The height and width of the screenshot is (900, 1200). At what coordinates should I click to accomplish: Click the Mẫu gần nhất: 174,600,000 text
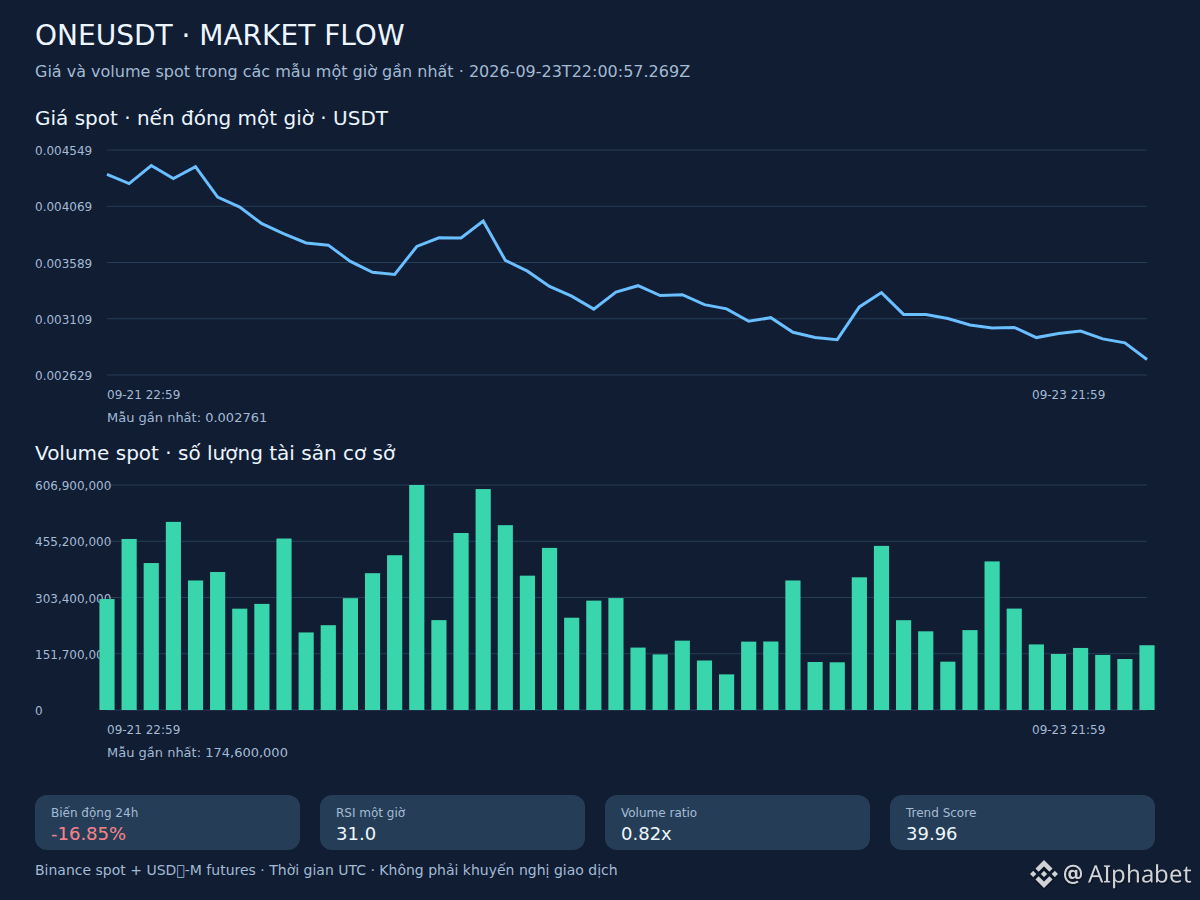coord(197,753)
